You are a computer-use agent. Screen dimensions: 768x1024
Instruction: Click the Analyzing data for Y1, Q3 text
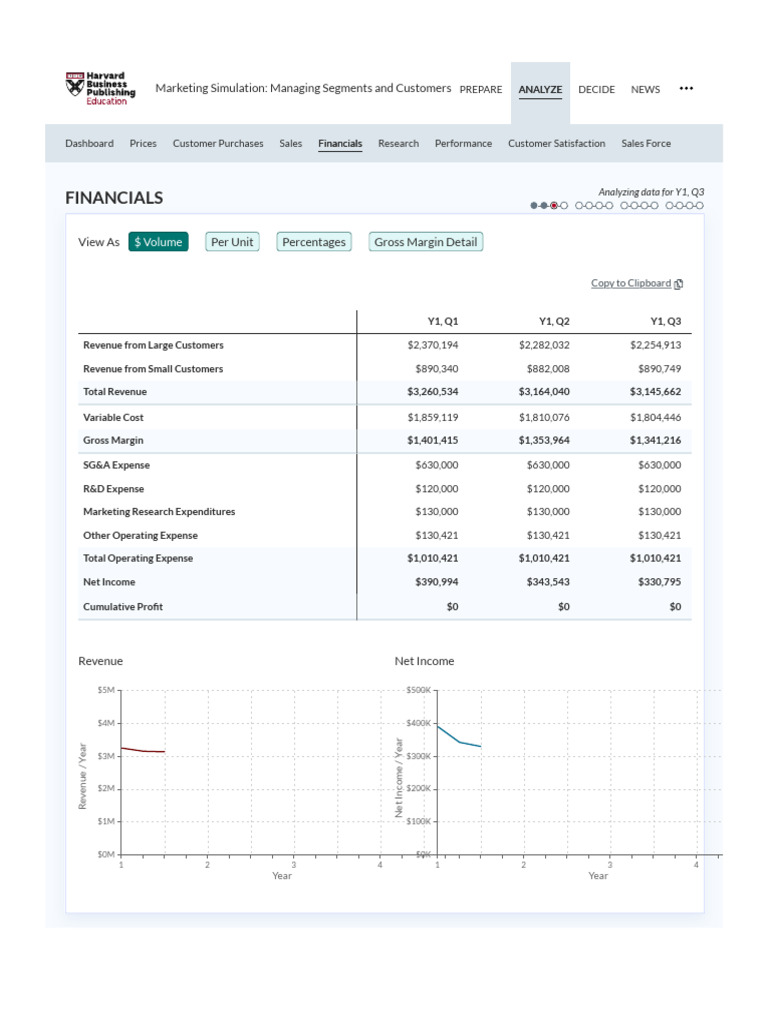[x=651, y=192]
